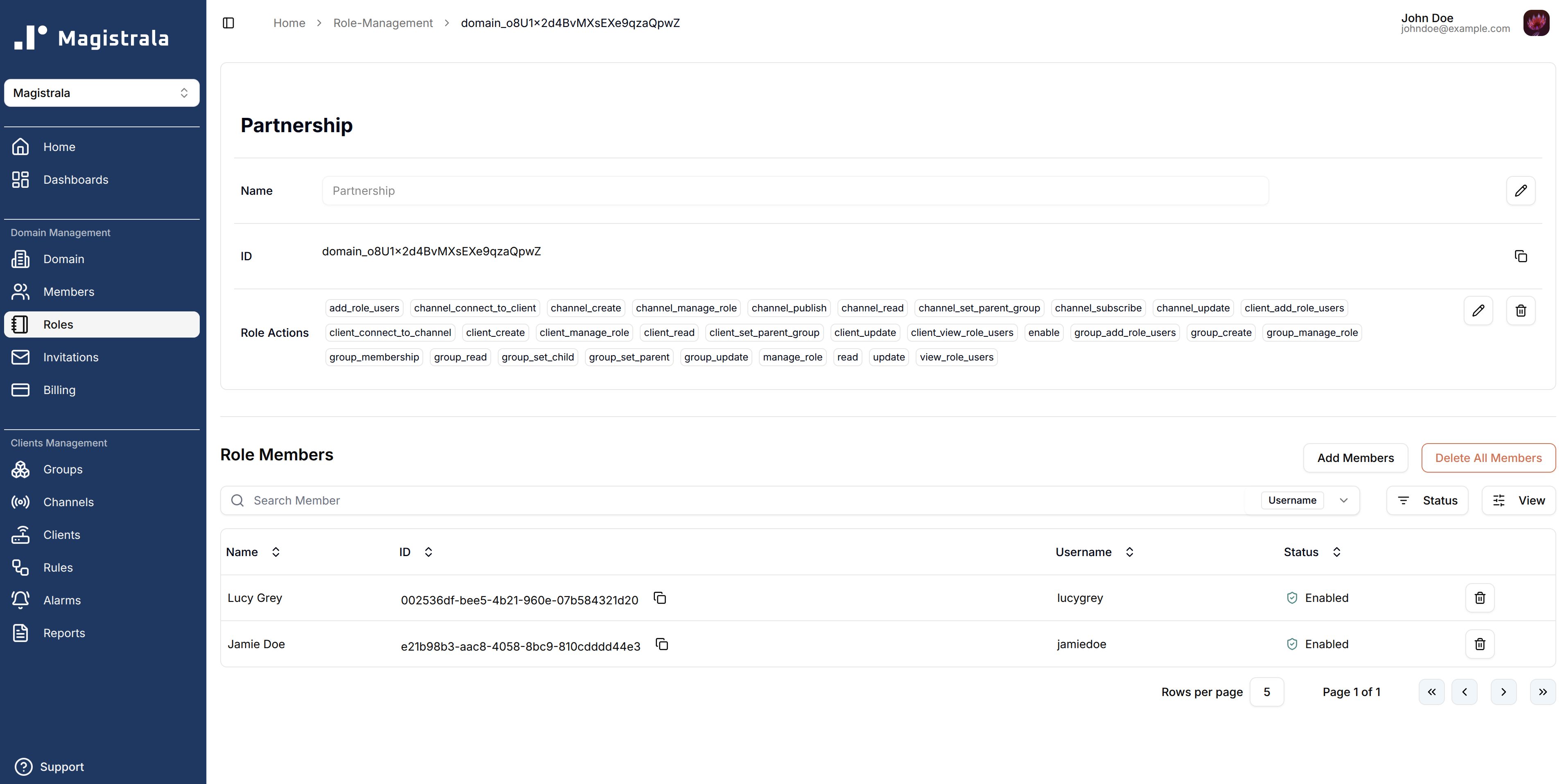
Task: Change the Rows per page value
Action: [1266, 692]
